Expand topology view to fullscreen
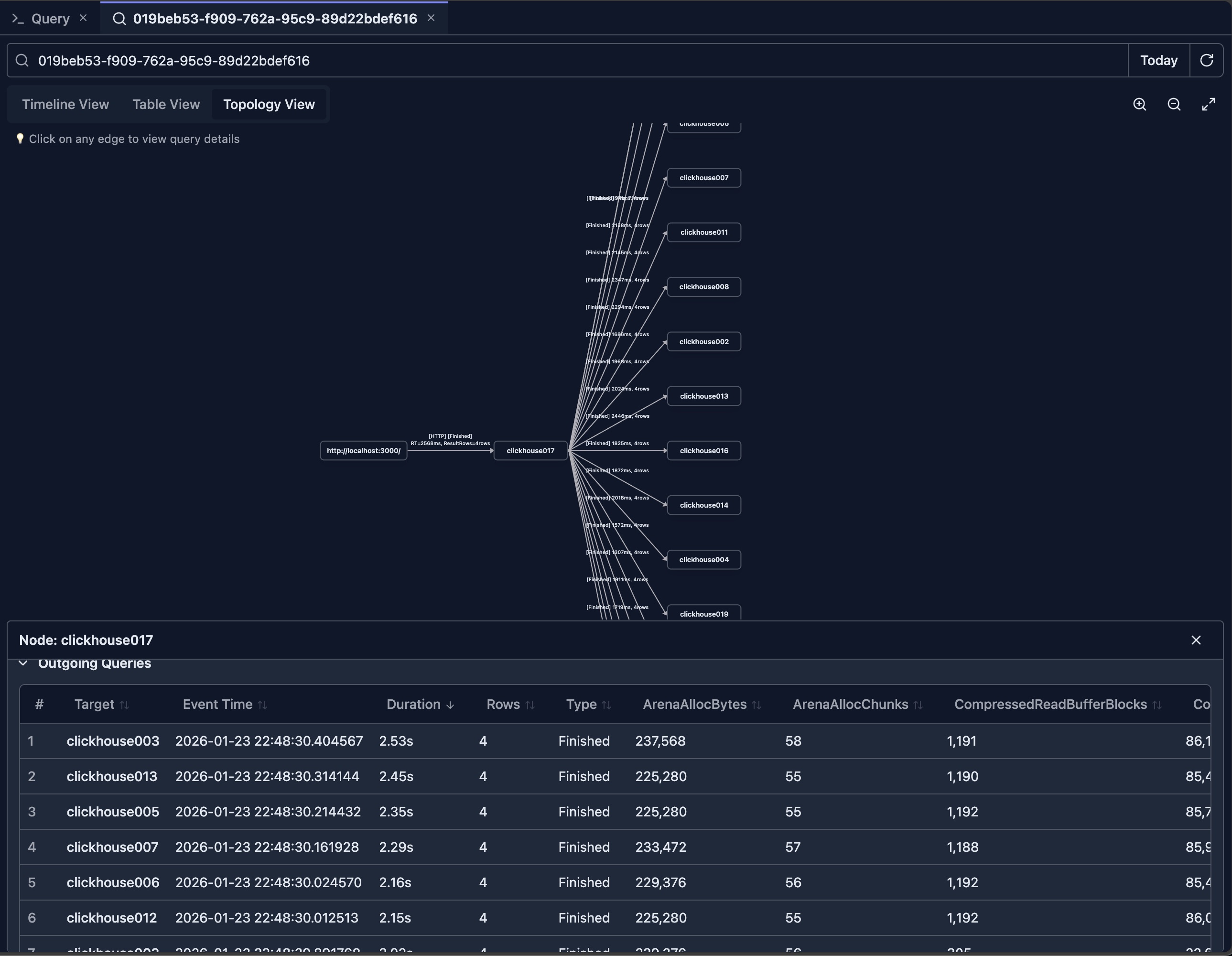This screenshot has height=956, width=1232. point(1209,104)
